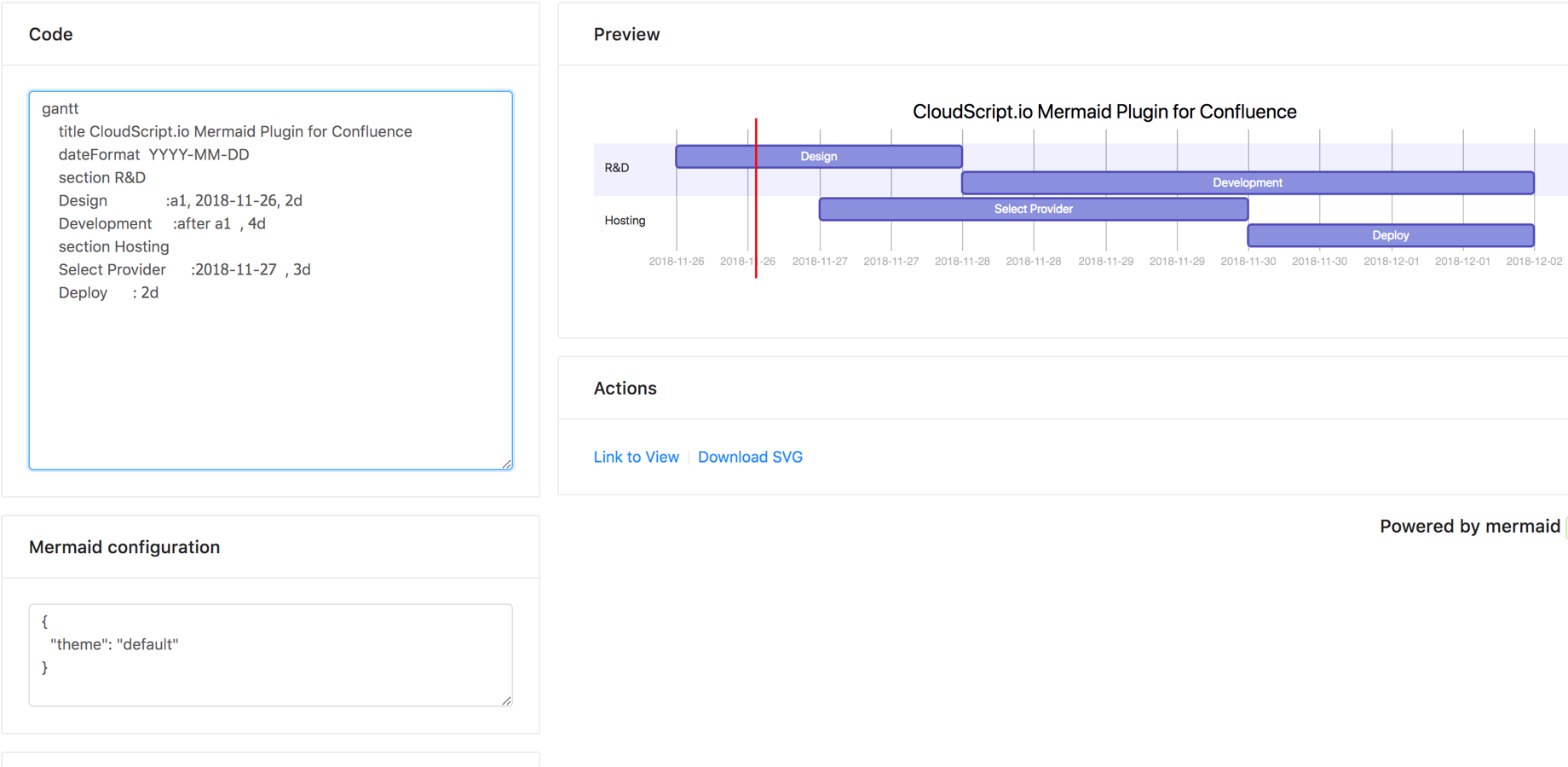Click the Preview panel heading
The width and height of the screenshot is (1568, 767).
tap(626, 34)
